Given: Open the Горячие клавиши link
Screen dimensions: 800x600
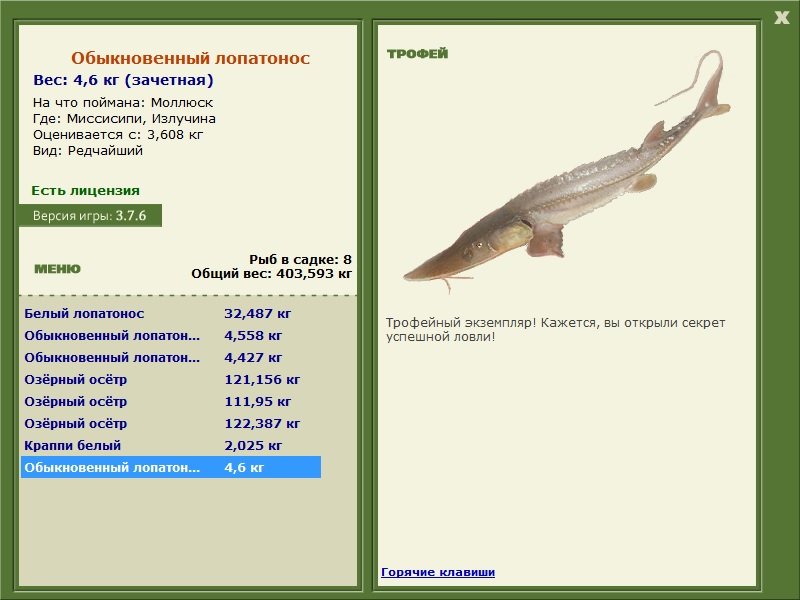Looking at the screenshot, I should point(438,572).
